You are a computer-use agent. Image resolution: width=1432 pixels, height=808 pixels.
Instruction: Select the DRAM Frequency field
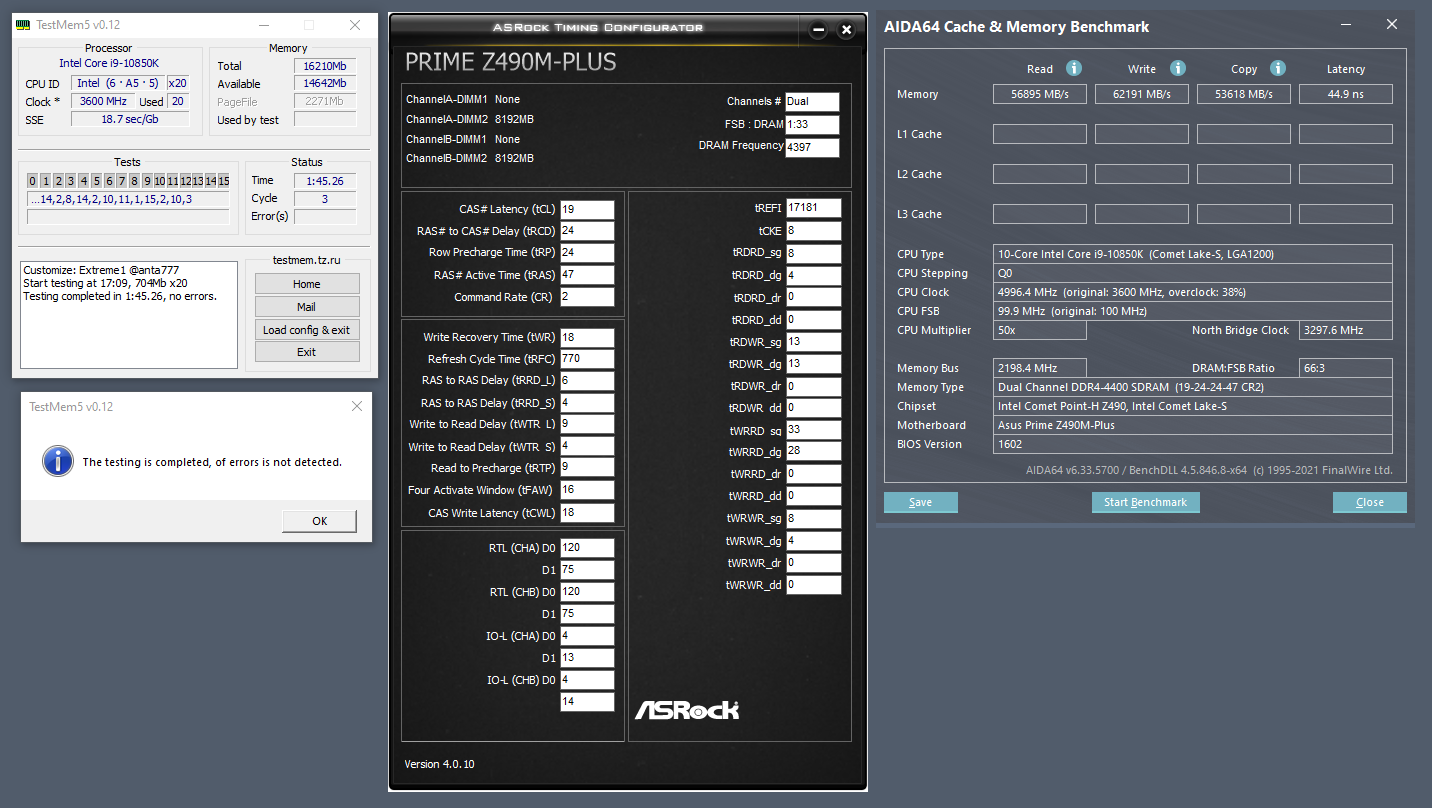[812, 148]
